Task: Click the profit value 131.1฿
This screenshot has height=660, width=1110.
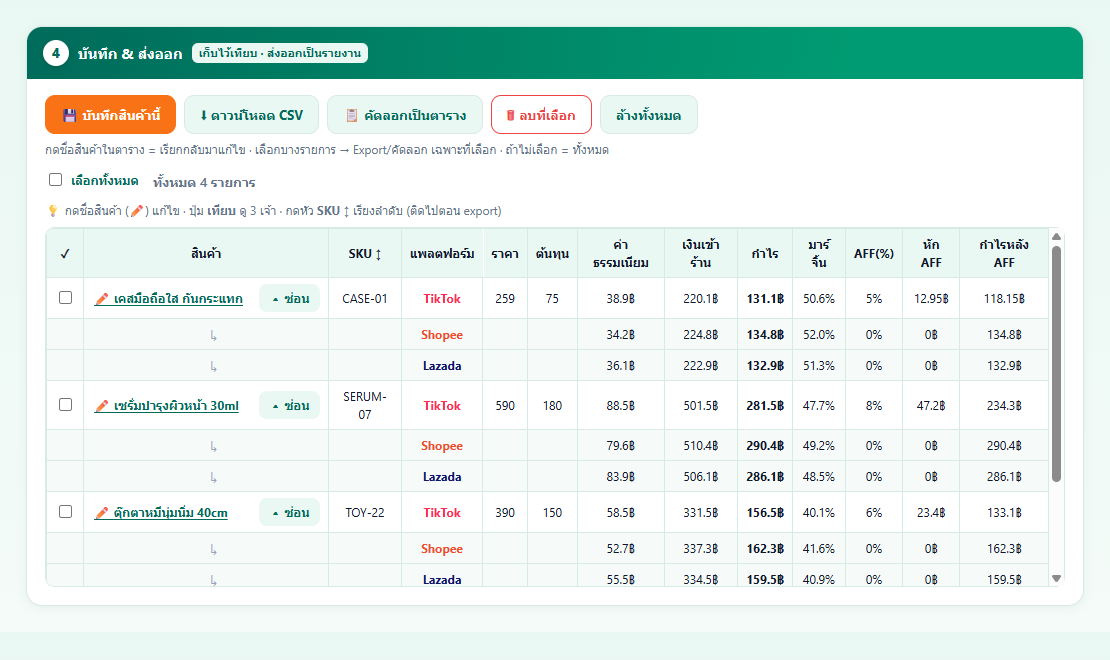Action: click(765, 299)
